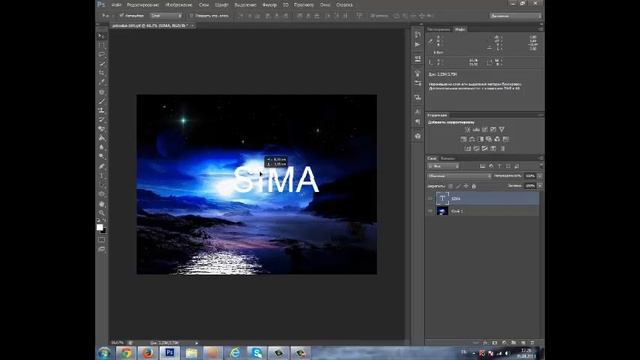
Task: Add a Levels adjustment
Action: [476, 129]
